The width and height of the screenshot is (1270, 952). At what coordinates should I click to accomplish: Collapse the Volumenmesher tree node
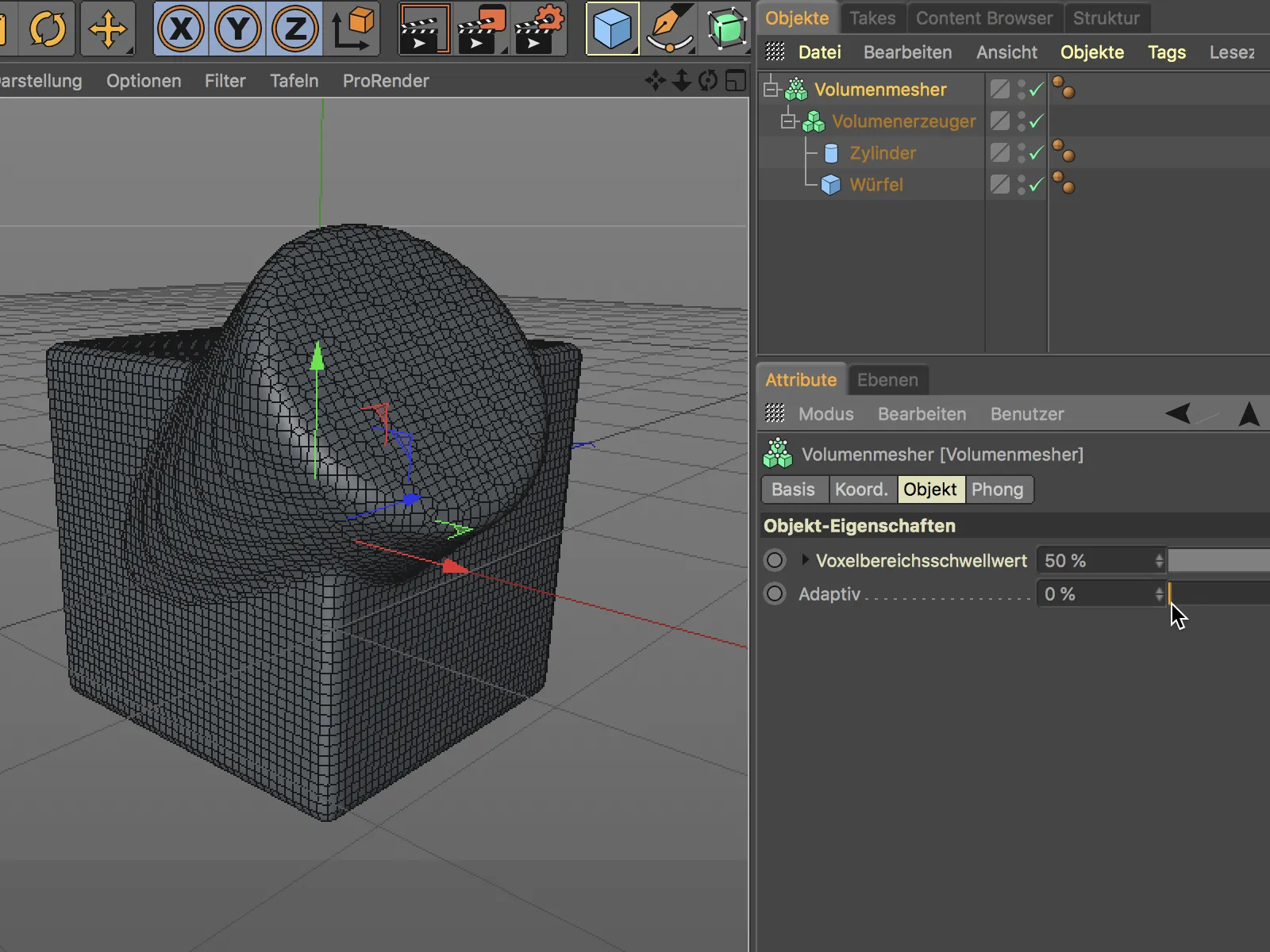[x=771, y=90]
